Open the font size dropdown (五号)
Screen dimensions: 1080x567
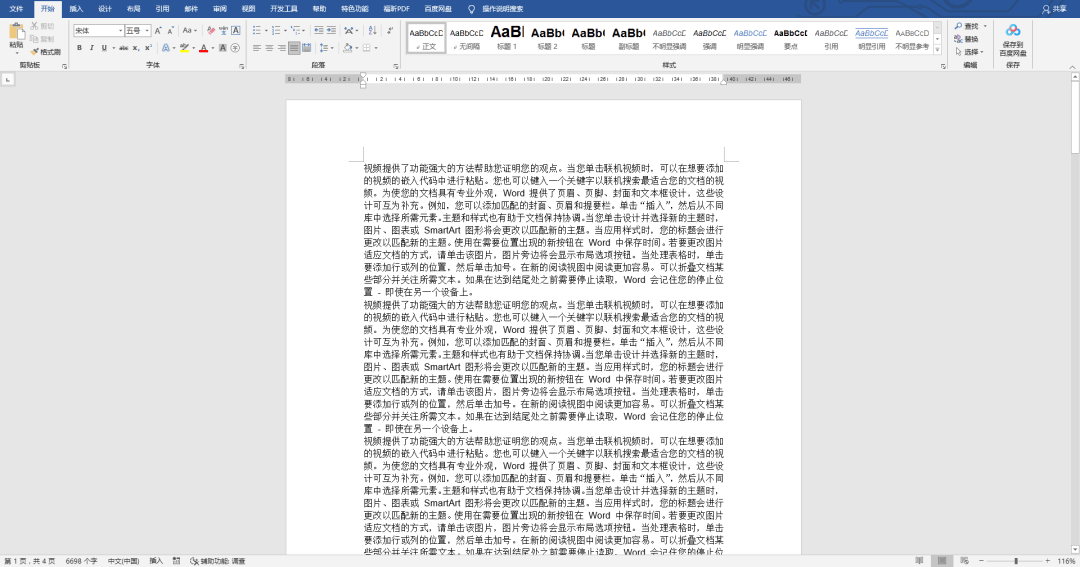pos(147,30)
